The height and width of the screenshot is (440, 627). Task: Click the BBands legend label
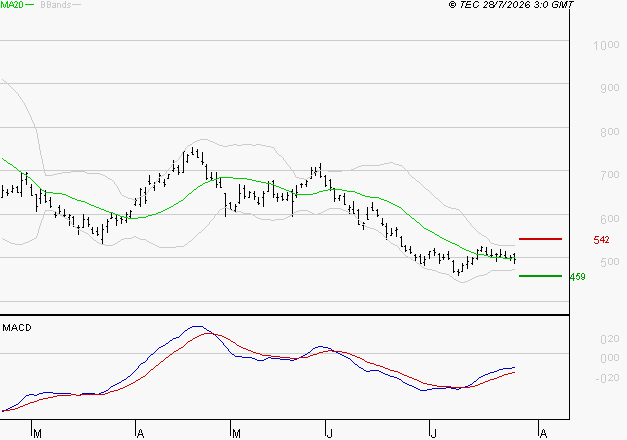[x=56, y=5]
